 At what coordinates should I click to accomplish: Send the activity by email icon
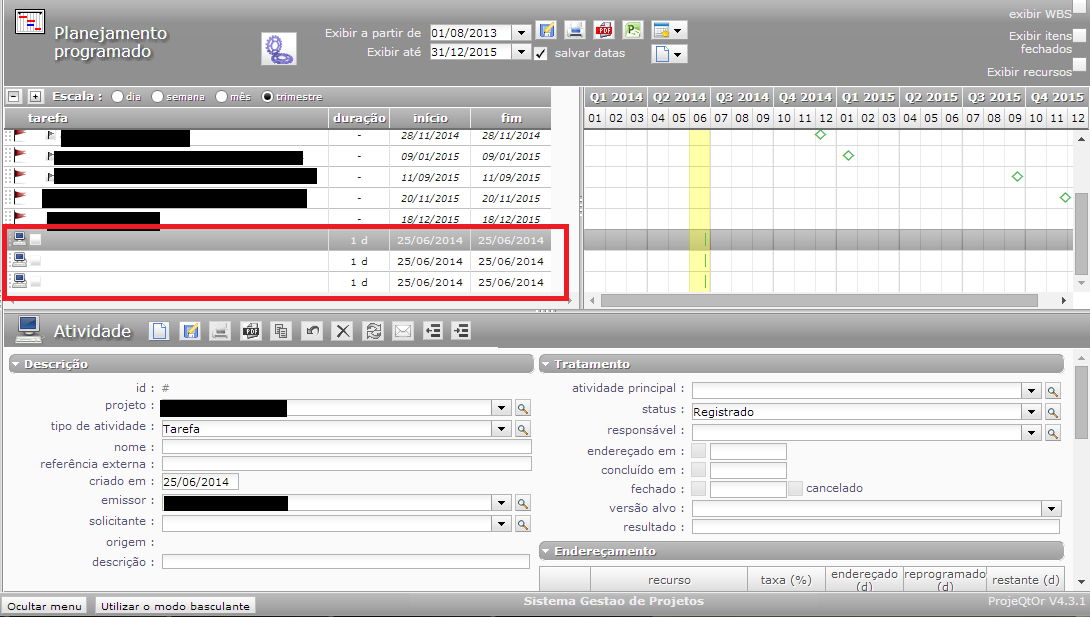click(403, 331)
